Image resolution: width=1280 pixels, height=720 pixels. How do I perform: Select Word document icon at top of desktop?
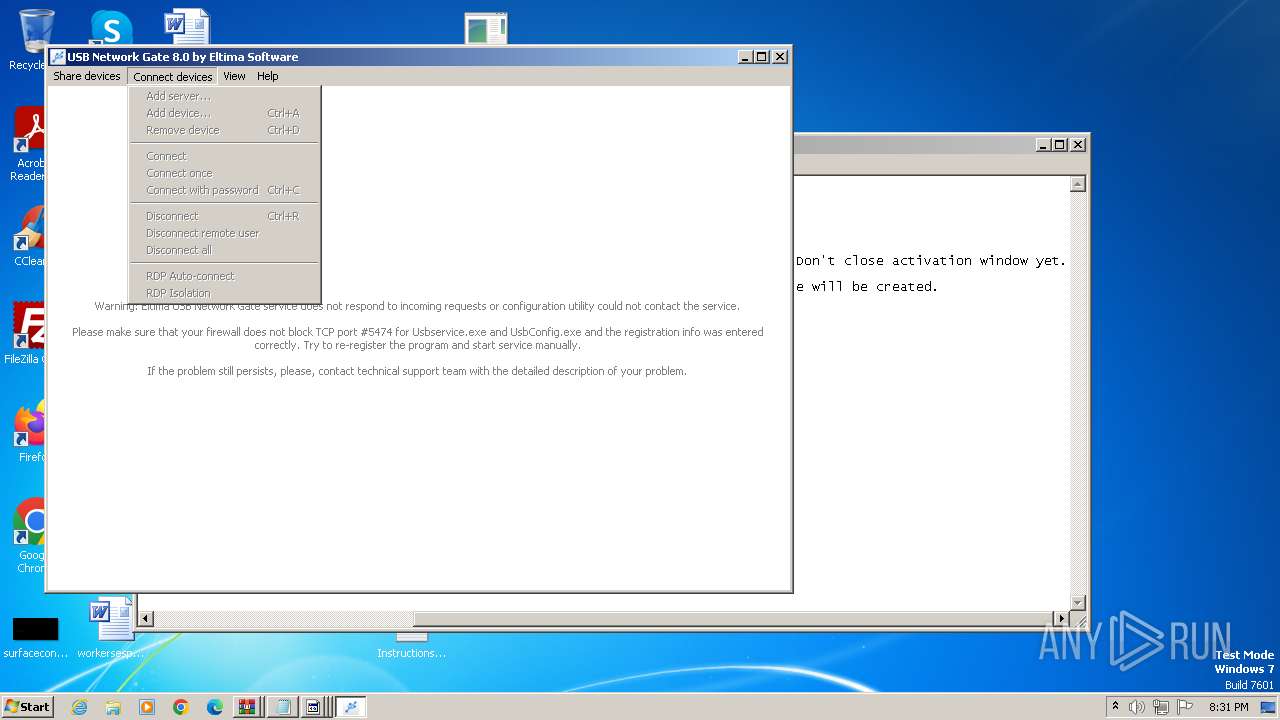point(186,27)
